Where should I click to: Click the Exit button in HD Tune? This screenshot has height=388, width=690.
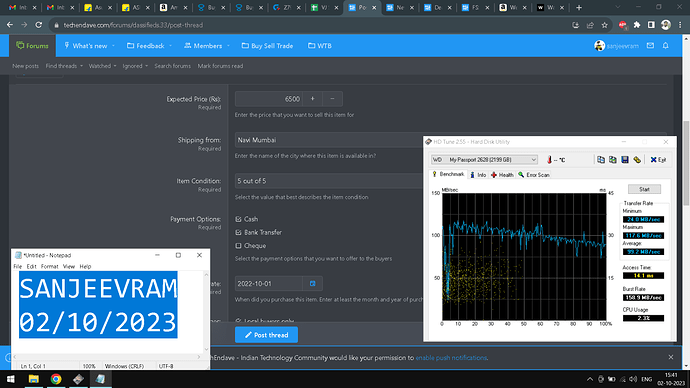658,160
